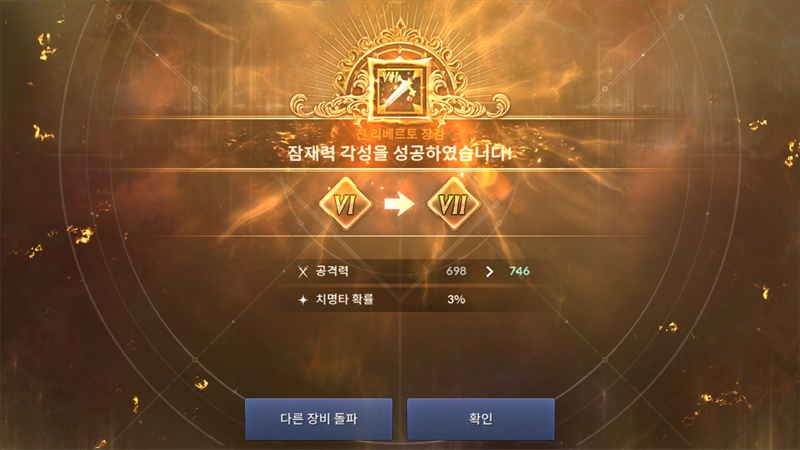
Task: Click the arrow between VI and VII badges
Action: tap(399, 204)
